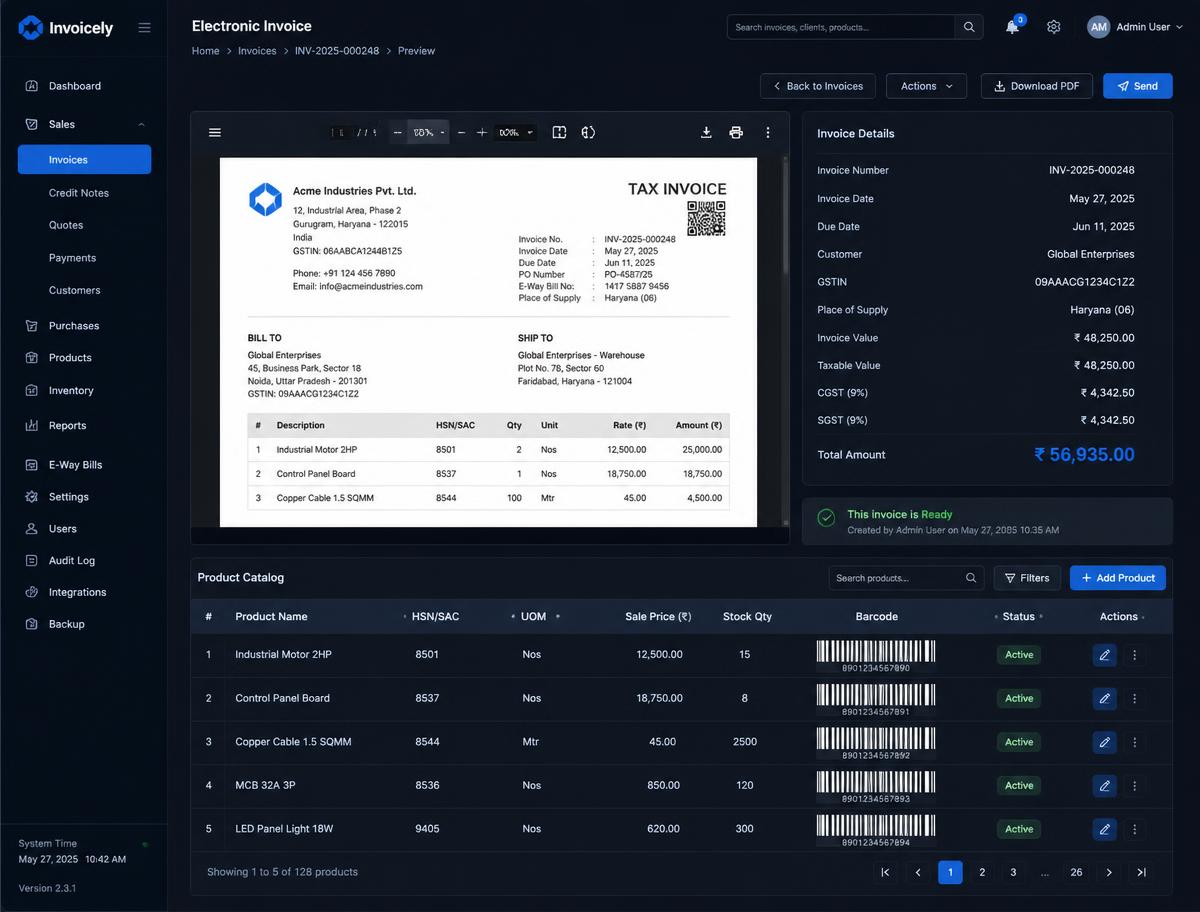The width and height of the screenshot is (1200, 912).
Task: Open the Actions dropdown
Action: [926, 86]
